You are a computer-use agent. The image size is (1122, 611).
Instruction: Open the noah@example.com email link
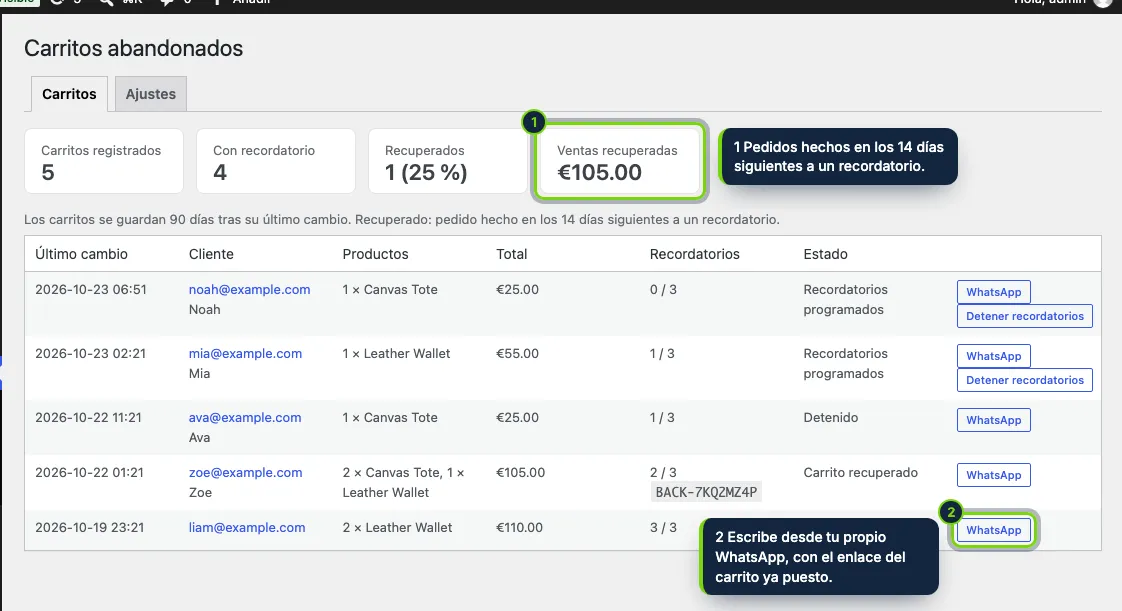(x=249, y=290)
